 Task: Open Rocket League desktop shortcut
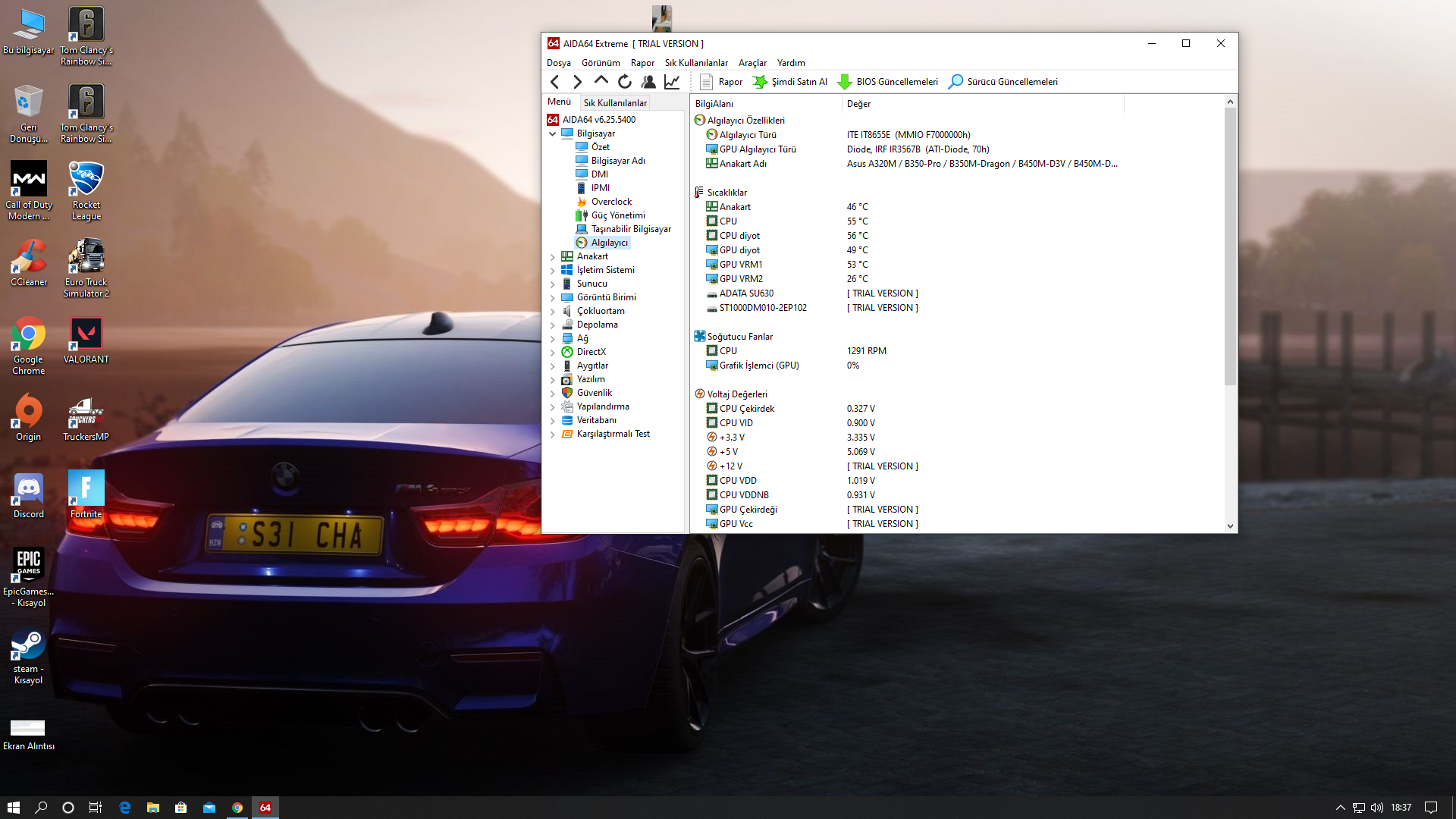click(86, 191)
